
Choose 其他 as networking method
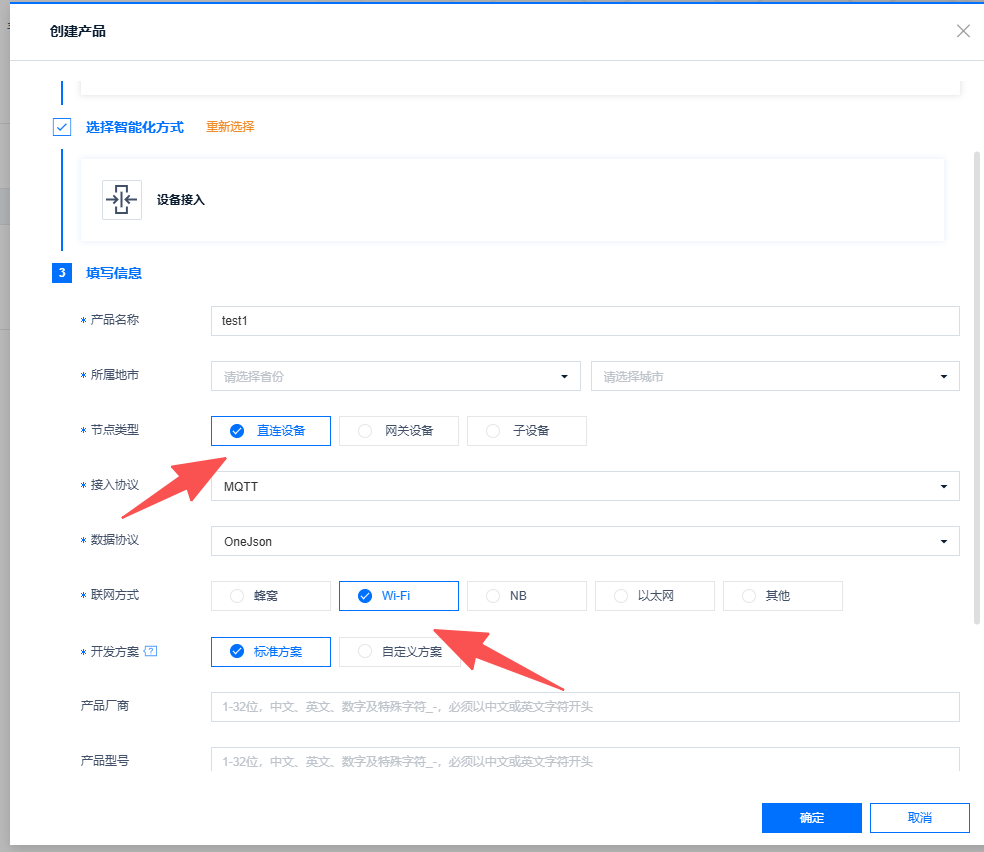783,596
